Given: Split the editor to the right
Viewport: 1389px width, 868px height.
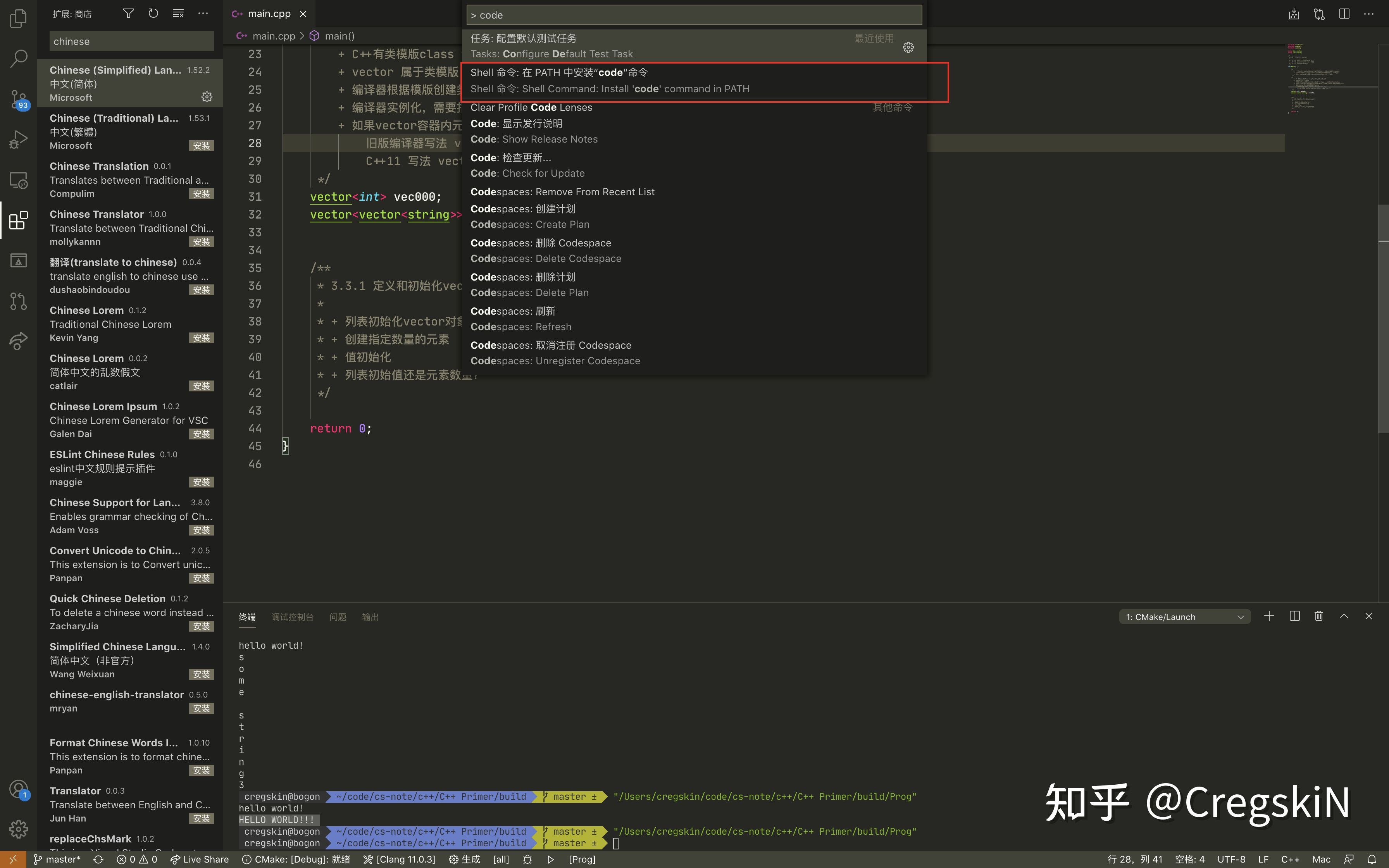Looking at the screenshot, I should [1344, 13].
